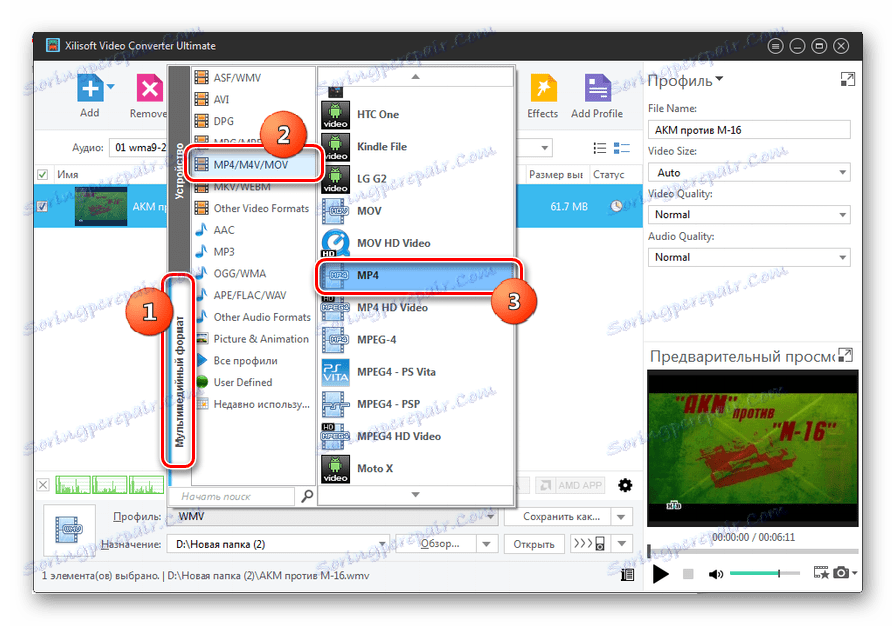895x626 pixels.
Task: Click the Начать поиск search field
Action: tap(233, 496)
